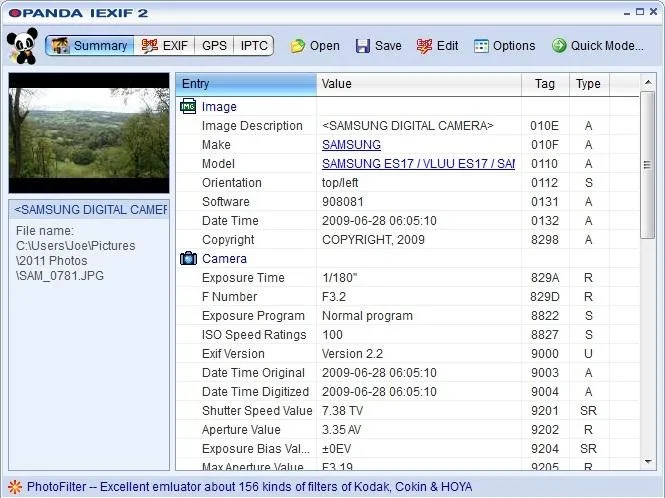Viewport: 665px width, 498px height.
Task: Click the Open folder icon
Action: pos(298,46)
